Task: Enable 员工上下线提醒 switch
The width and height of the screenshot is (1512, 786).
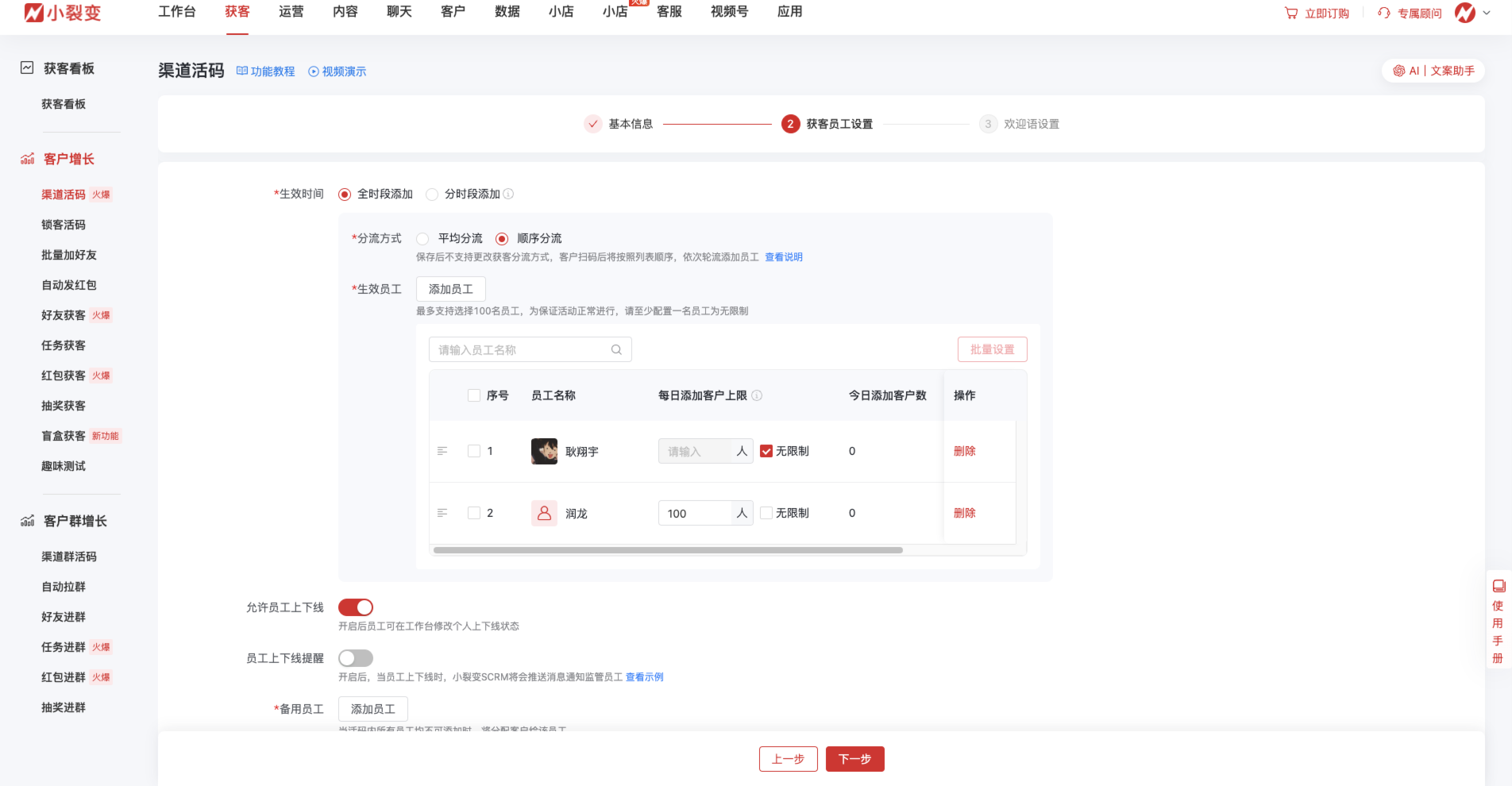Action: point(356,658)
